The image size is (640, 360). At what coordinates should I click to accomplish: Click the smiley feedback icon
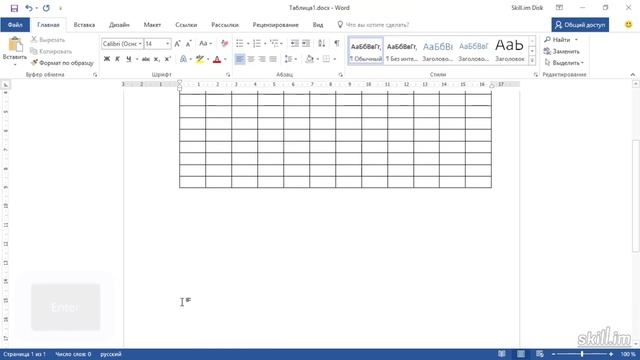tap(629, 24)
